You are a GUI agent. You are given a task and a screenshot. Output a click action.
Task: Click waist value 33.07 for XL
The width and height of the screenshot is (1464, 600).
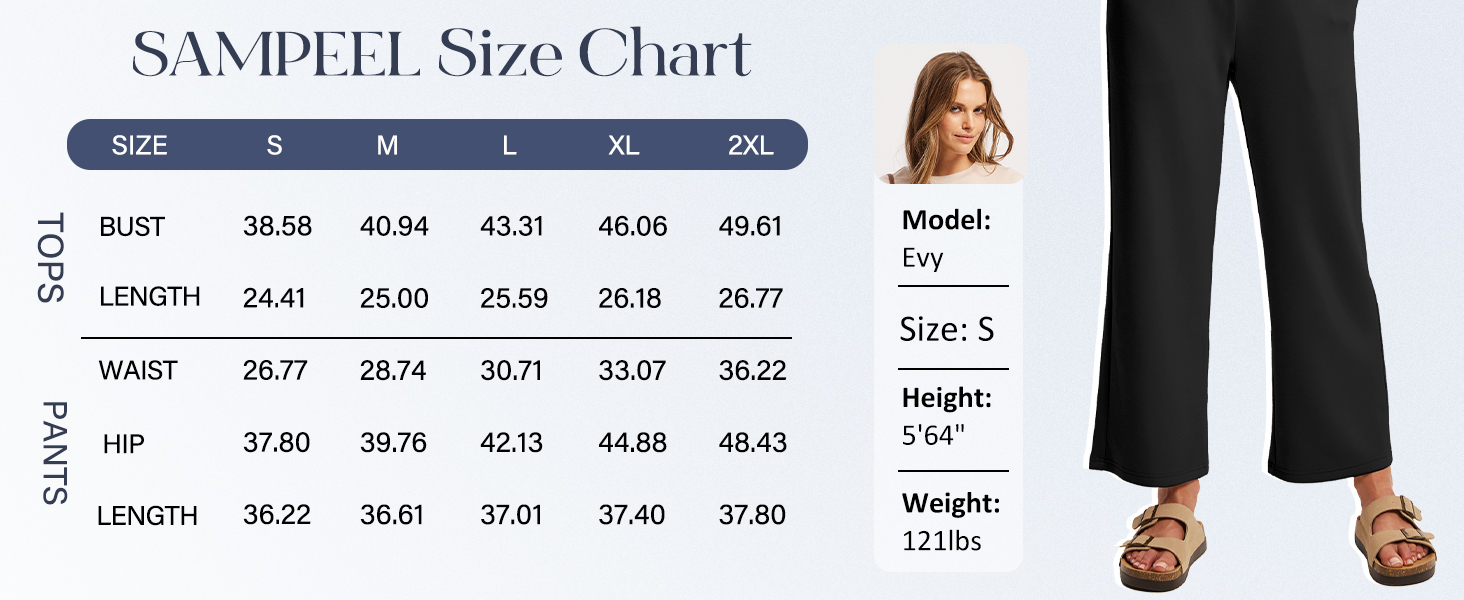632,371
